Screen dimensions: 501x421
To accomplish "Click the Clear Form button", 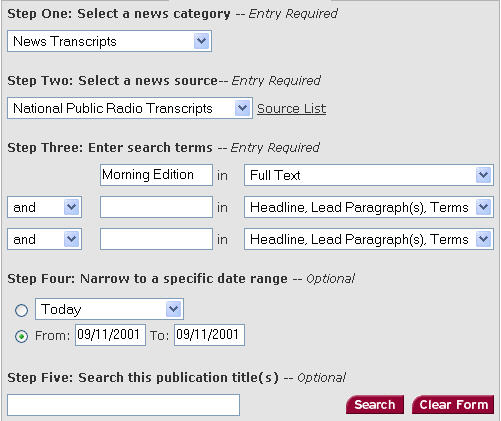I will (x=453, y=405).
